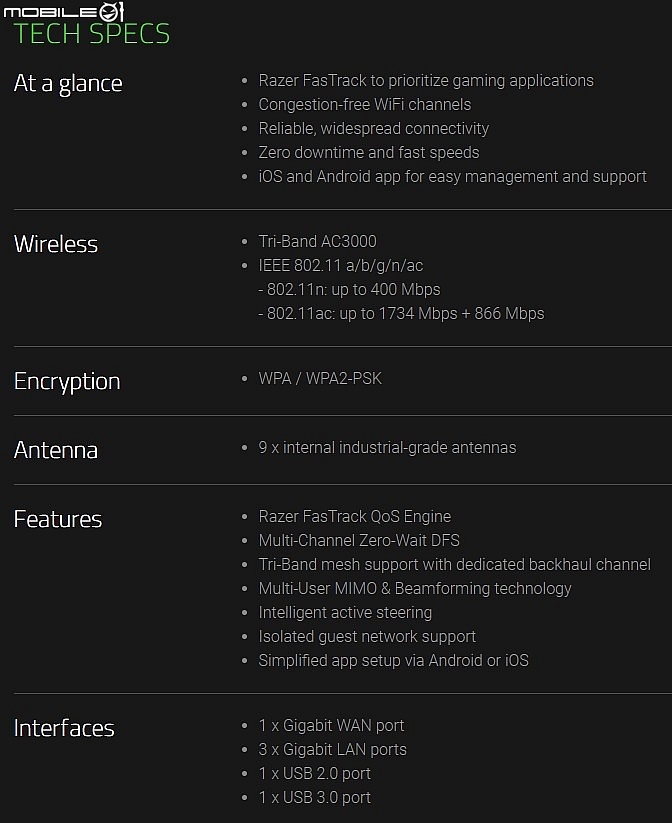The image size is (672, 823).
Task: Click Congestion-free WiFi channels bullet
Action: coord(364,104)
